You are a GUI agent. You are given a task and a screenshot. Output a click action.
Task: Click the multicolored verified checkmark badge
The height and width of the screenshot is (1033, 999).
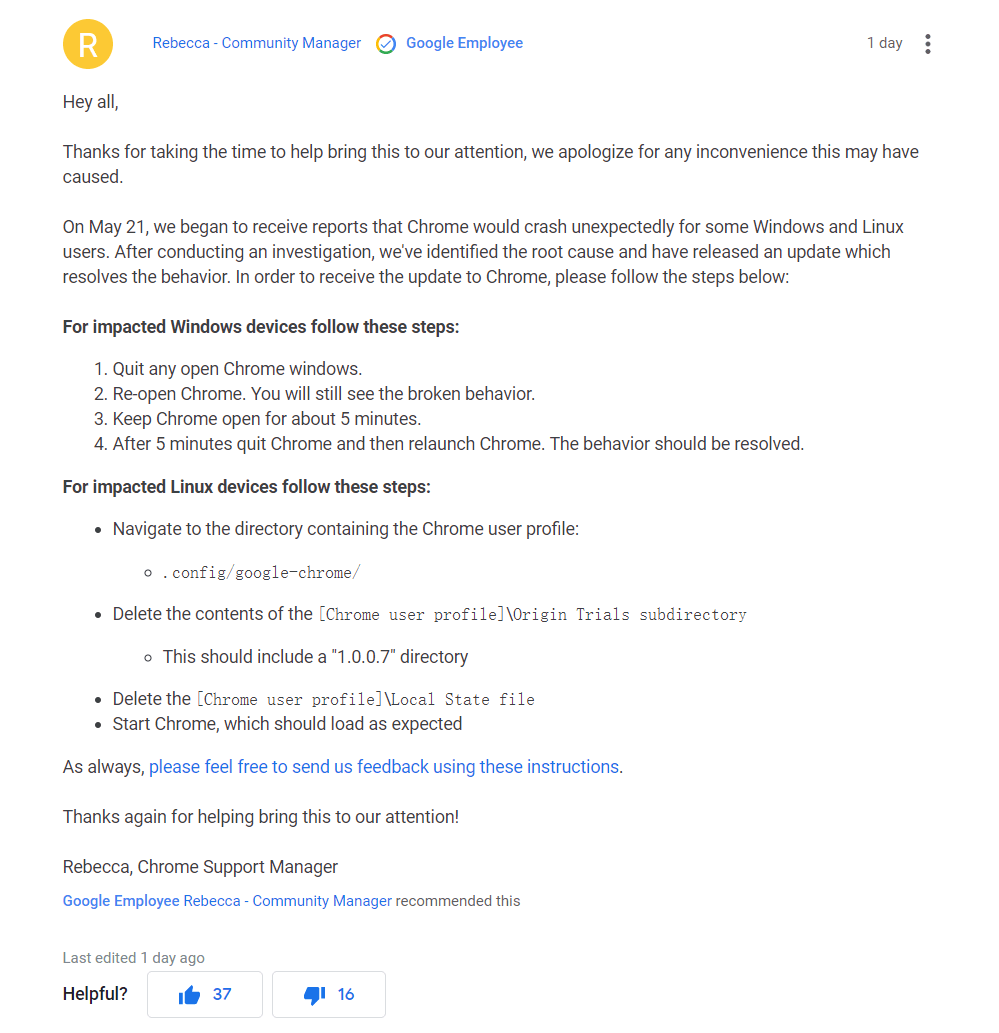[386, 44]
